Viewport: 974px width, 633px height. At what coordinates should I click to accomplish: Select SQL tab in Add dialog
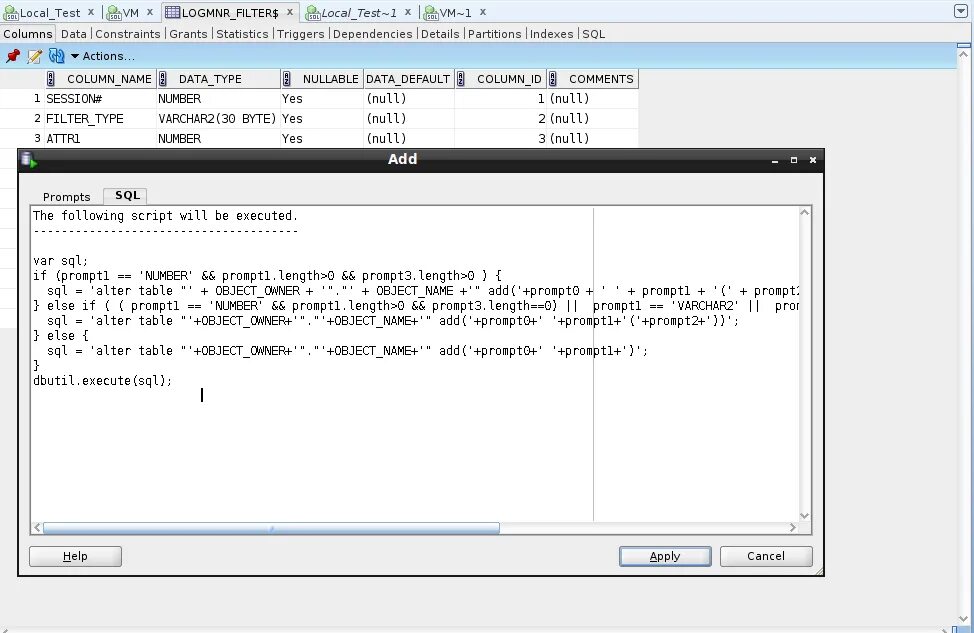(126, 196)
